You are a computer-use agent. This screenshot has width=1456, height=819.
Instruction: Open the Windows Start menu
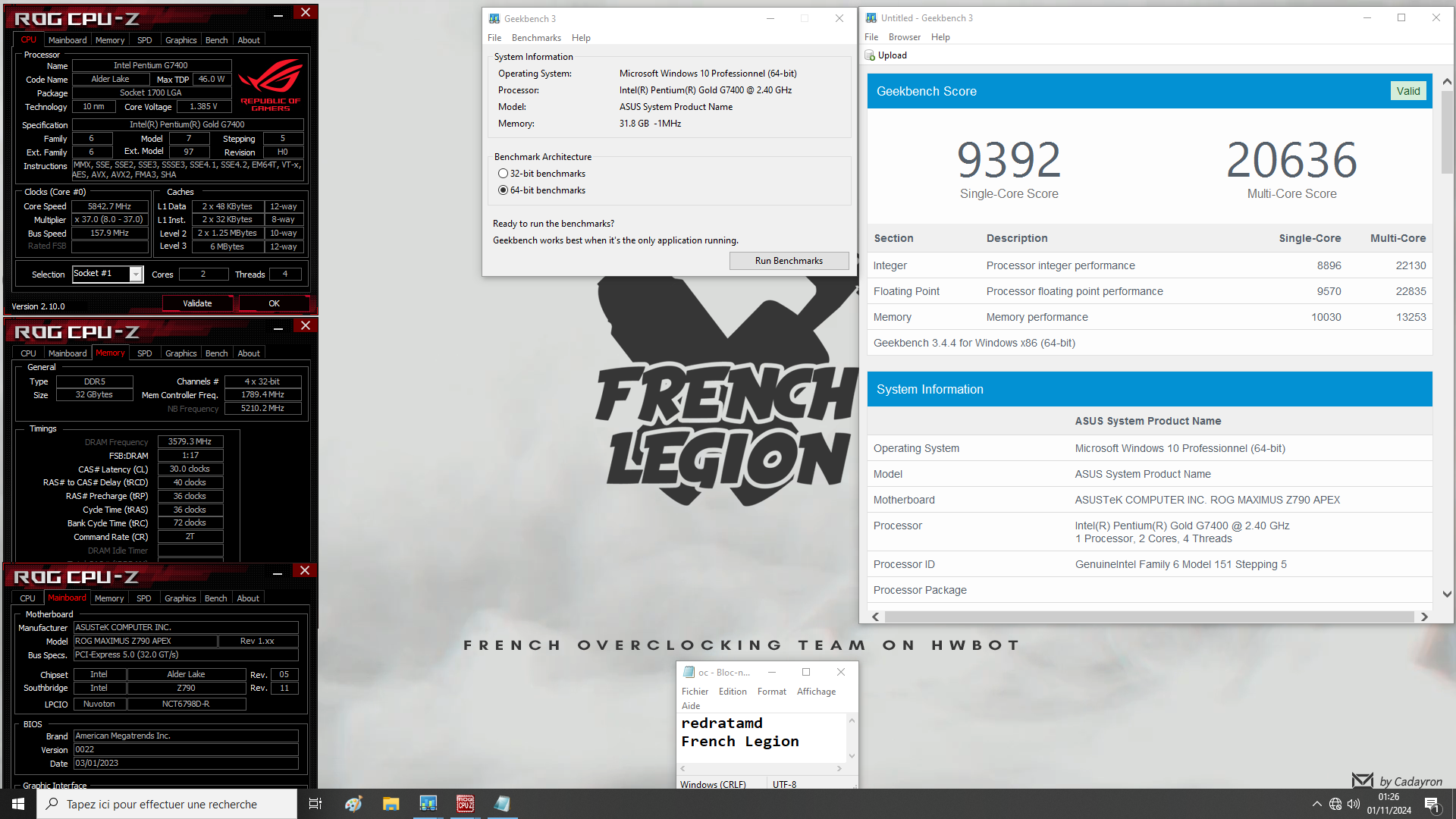pyautogui.click(x=18, y=804)
